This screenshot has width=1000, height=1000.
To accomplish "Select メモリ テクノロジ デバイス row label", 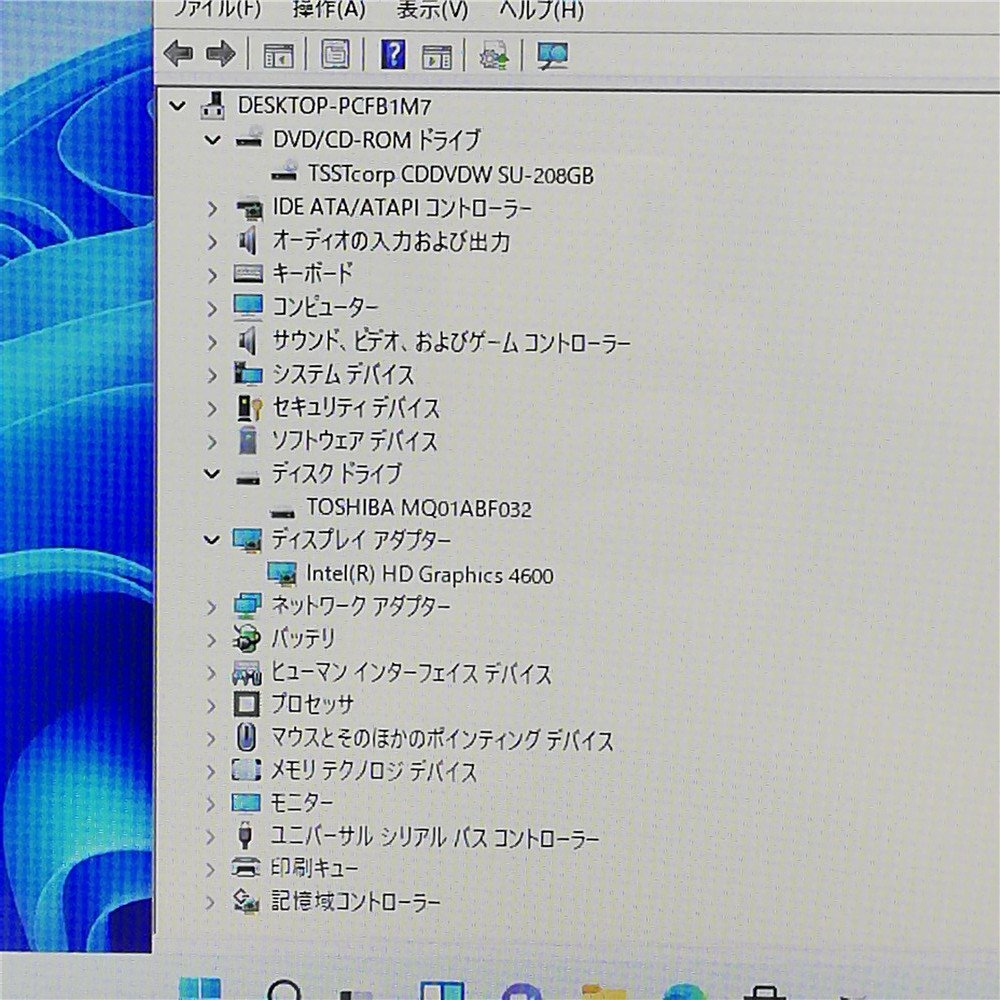I will click(x=374, y=772).
